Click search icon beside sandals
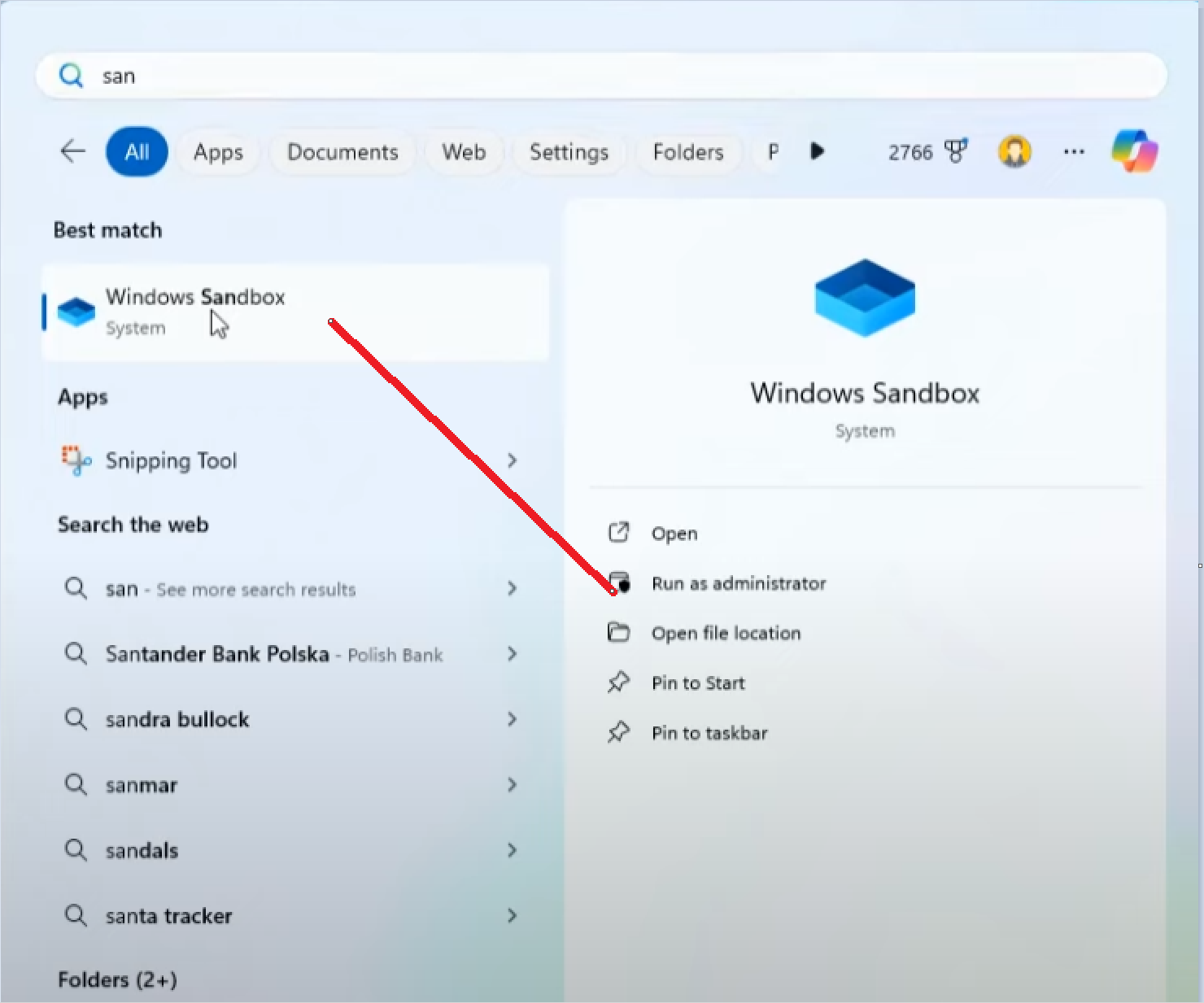 (x=76, y=850)
